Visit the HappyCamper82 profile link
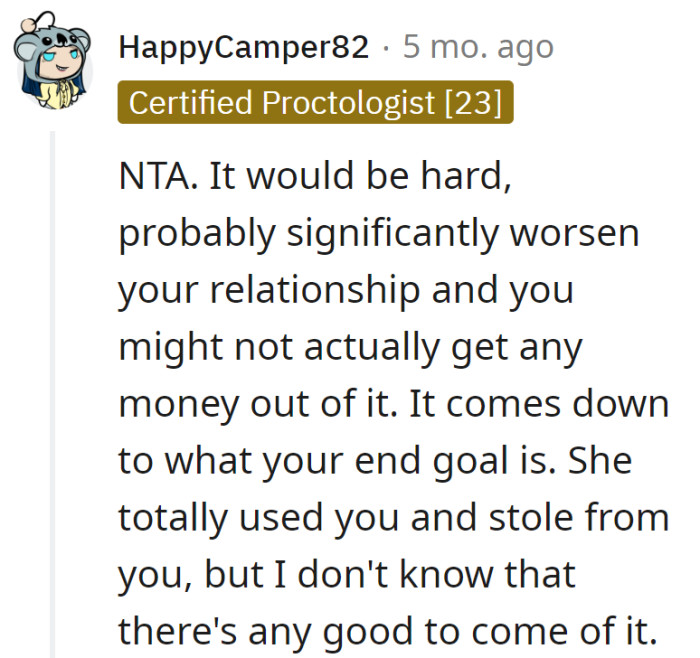 (244, 47)
